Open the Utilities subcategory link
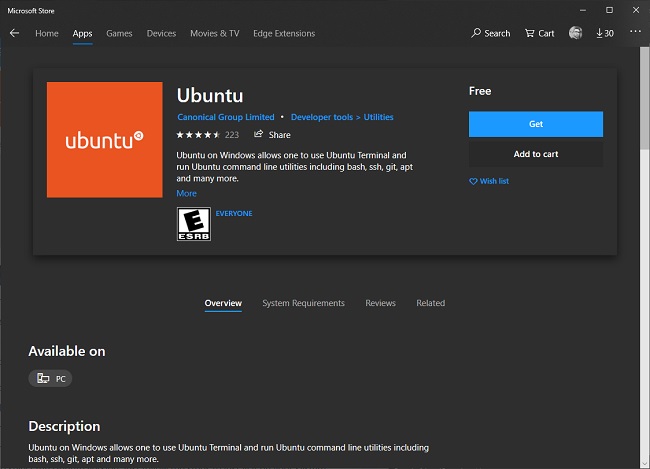 point(378,117)
